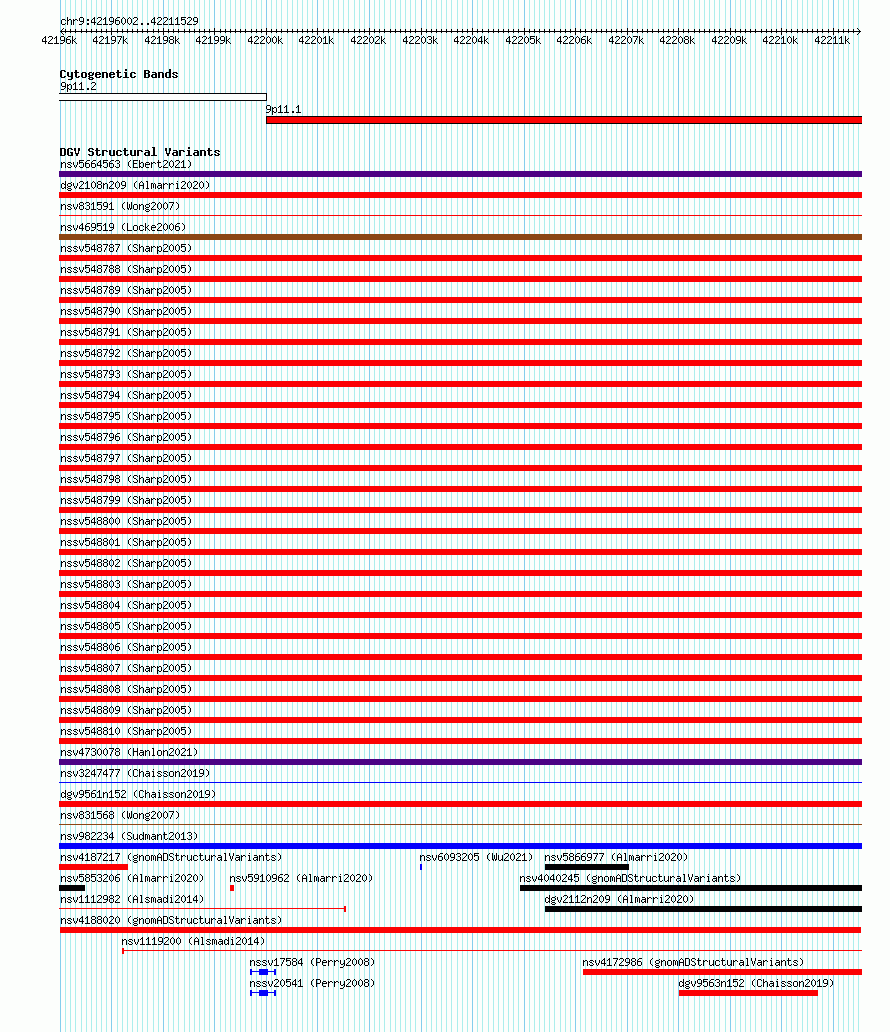The width and height of the screenshot is (890, 1032).
Task: Click the brown nsv469519 variant bar
Action: click(x=460, y=237)
